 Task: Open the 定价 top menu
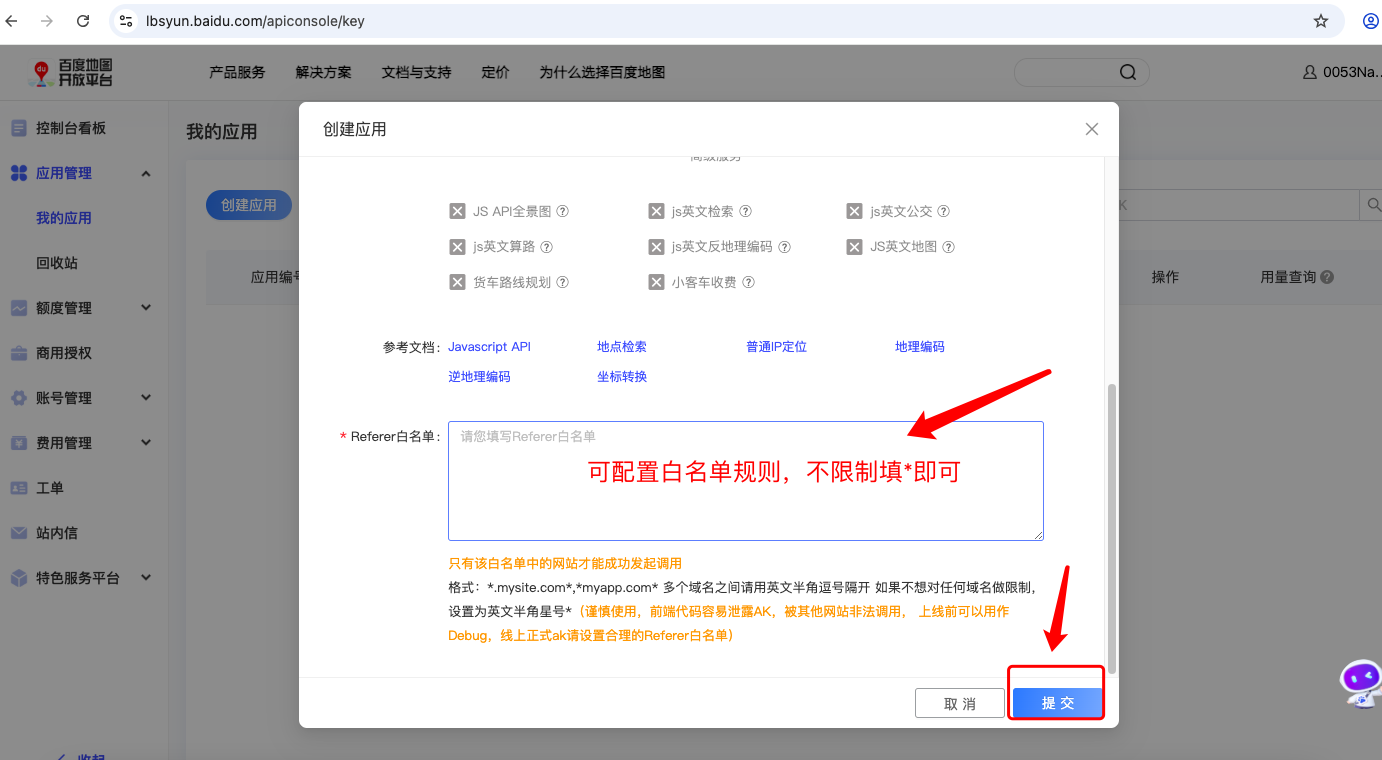click(x=495, y=72)
